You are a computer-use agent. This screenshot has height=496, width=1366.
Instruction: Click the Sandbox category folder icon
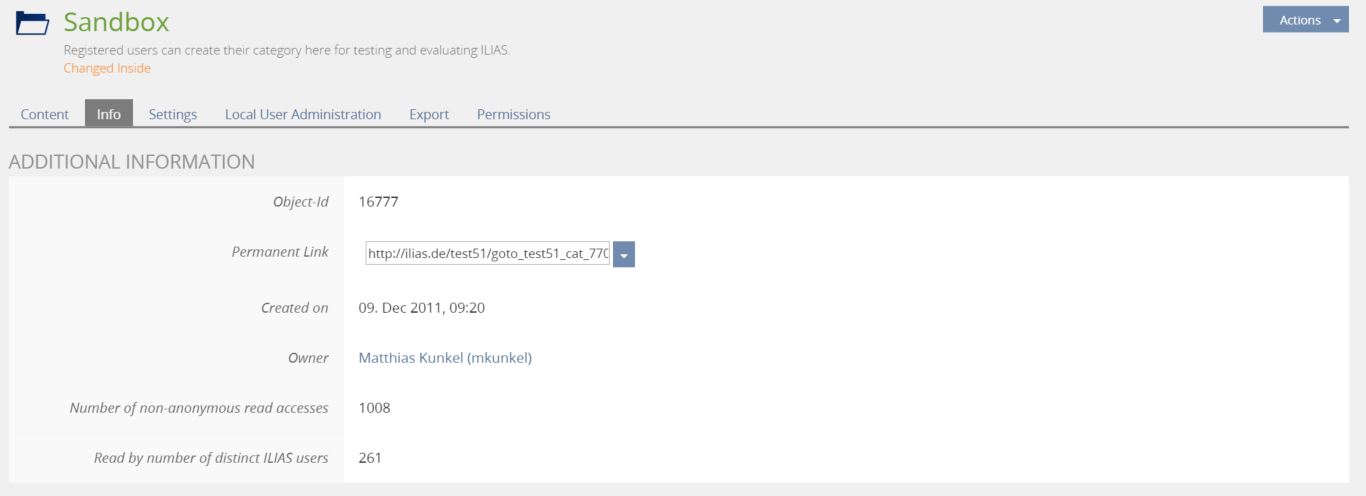[32, 24]
